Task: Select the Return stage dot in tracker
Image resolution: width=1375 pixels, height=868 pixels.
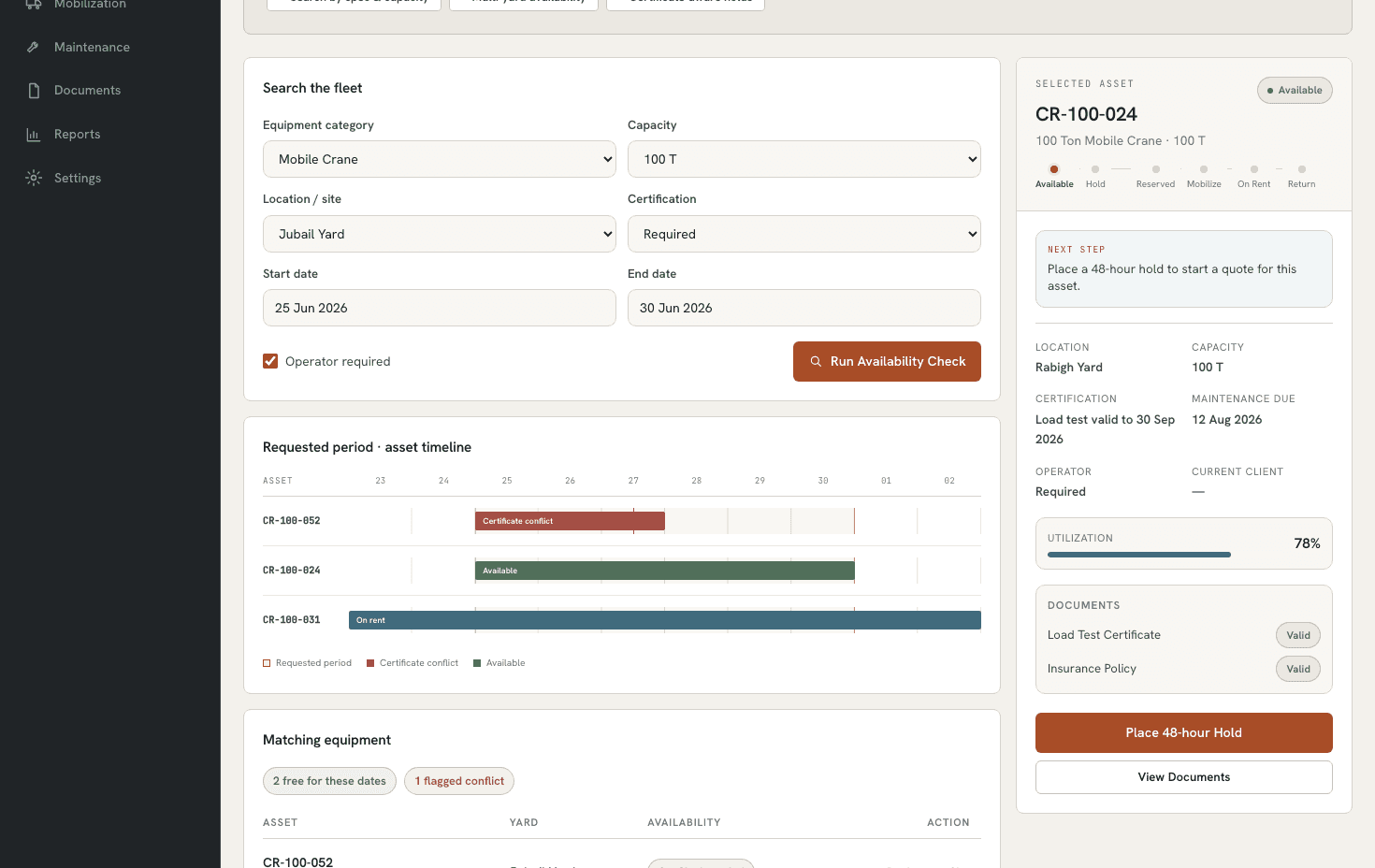Action: pyautogui.click(x=1302, y=169)
